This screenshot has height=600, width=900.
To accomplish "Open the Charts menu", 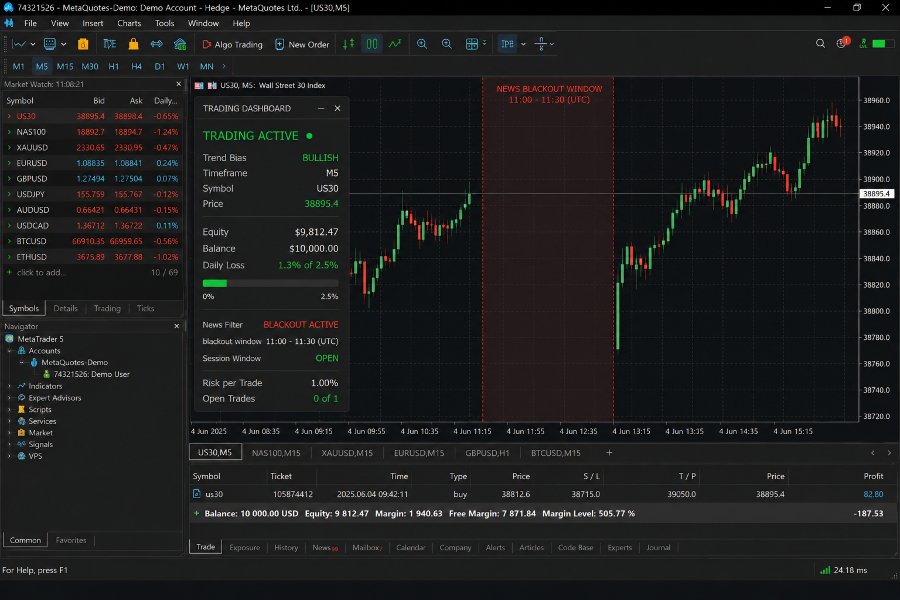I will [129, 24].
